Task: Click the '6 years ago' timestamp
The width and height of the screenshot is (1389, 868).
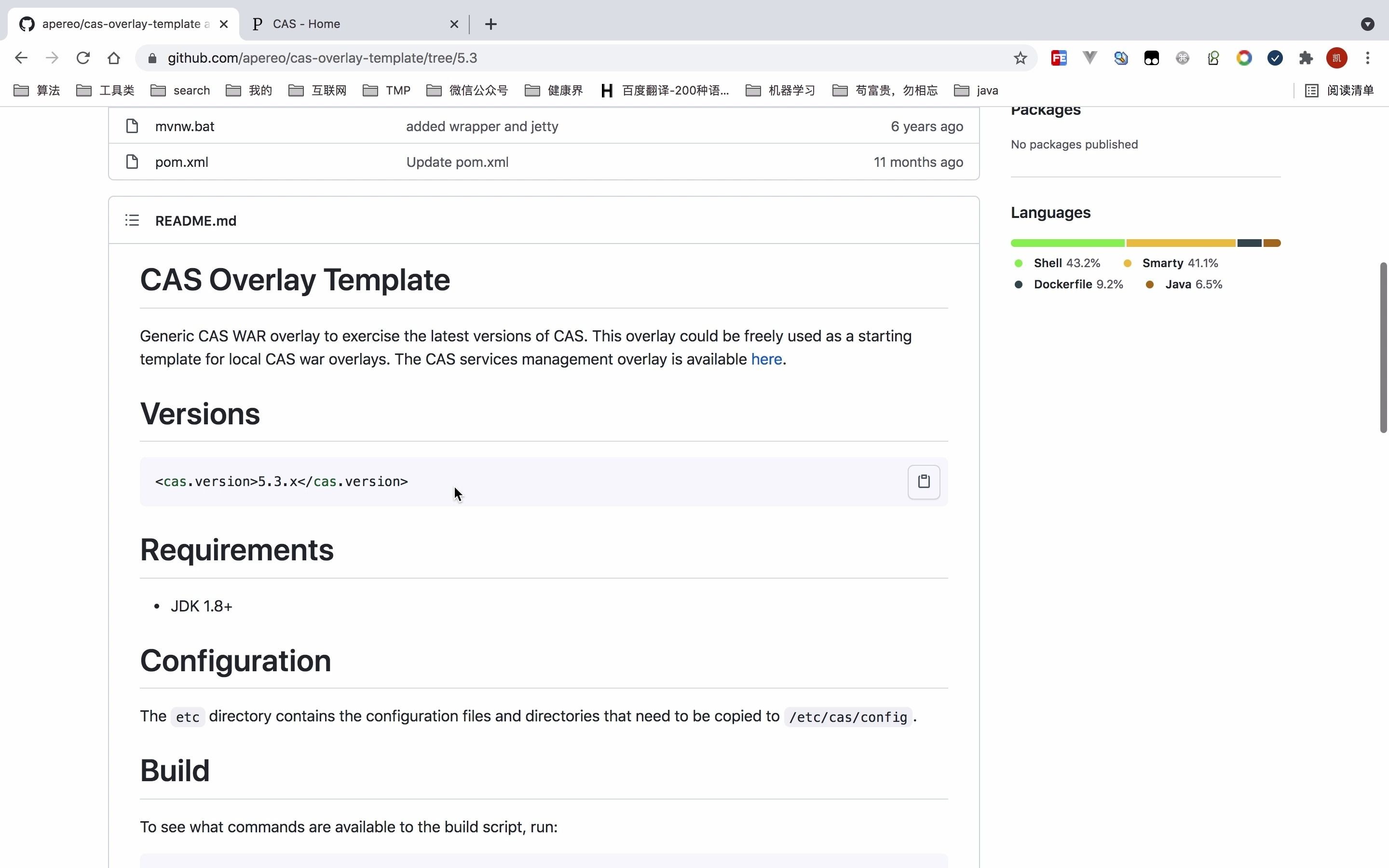Action: point(927,126)
